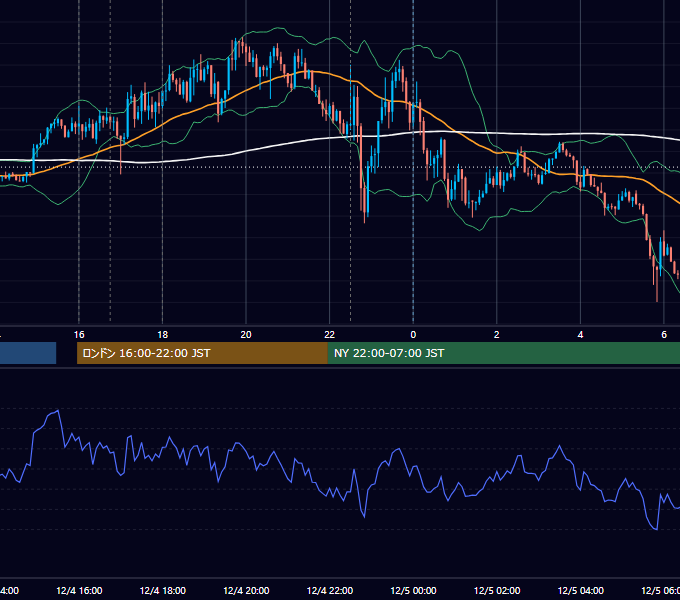Click the hour label 0 on chart axis
The image size is (680, 600).
[413, 335]
